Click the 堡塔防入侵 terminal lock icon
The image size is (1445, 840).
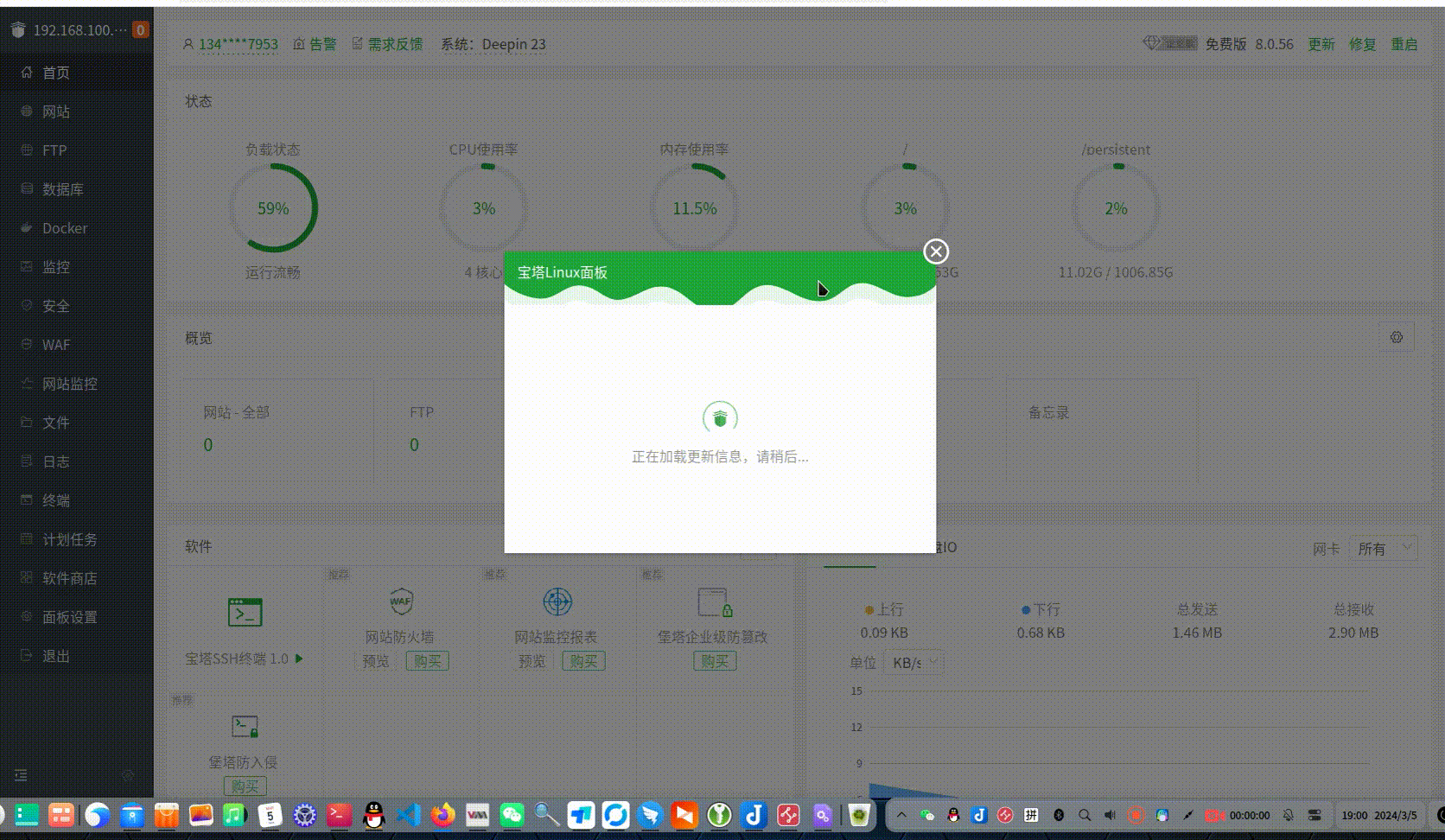pos(245,726)
